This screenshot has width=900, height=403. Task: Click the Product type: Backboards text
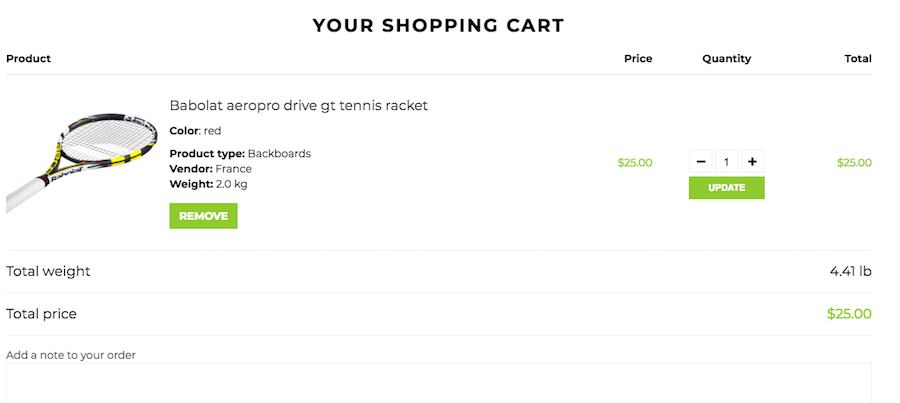tap(240, 154)
